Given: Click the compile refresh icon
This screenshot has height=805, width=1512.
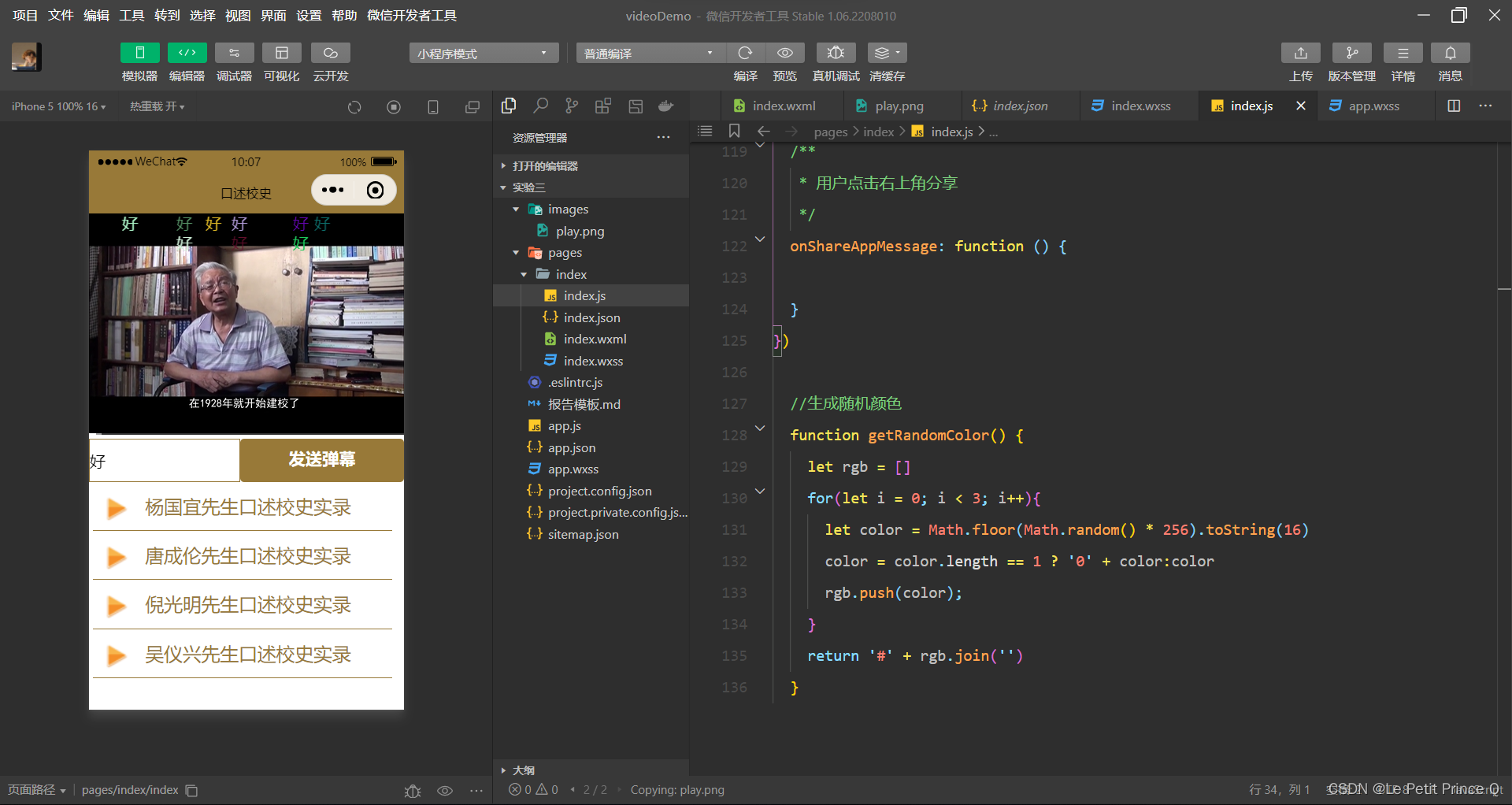Looking at the screenshot, I should point(745,53).
